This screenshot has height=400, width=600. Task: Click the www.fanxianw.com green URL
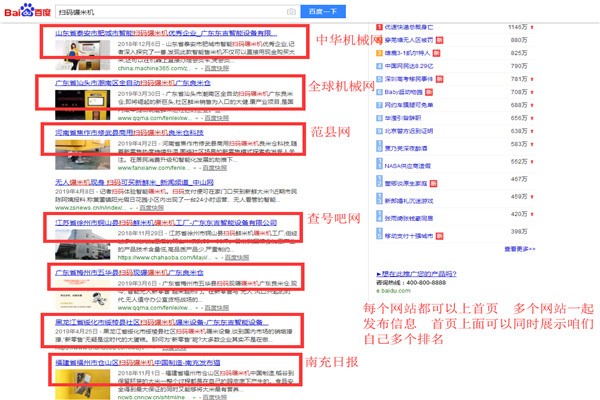pyautogui.click(x=153, y=168)
